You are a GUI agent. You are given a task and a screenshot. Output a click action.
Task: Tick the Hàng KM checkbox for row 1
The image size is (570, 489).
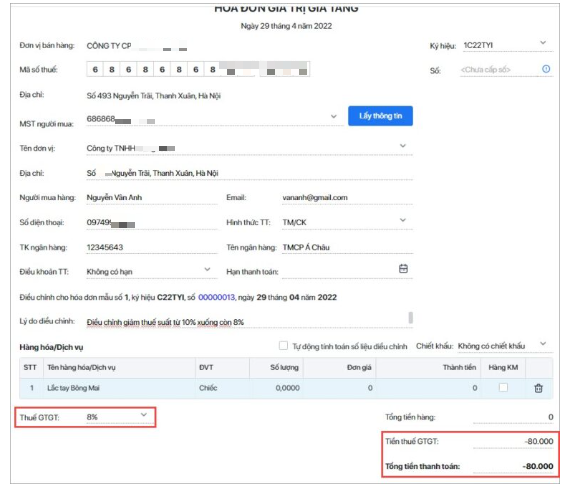click(503, 388)
